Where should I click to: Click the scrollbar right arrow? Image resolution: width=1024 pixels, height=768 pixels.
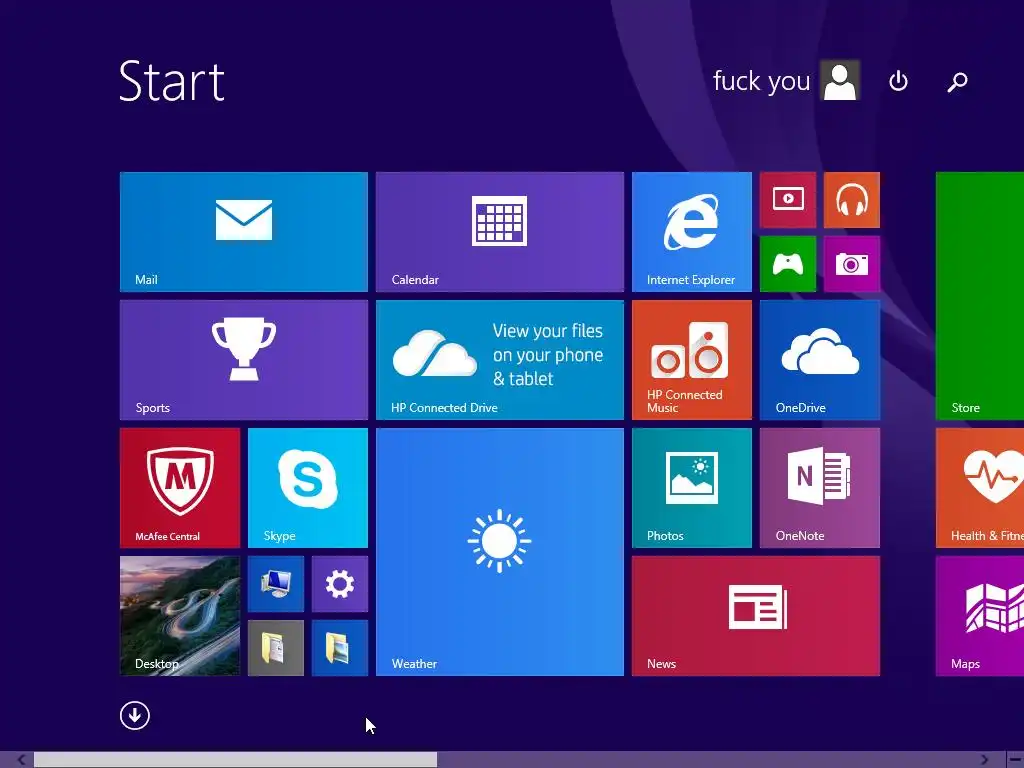point(984,760)
